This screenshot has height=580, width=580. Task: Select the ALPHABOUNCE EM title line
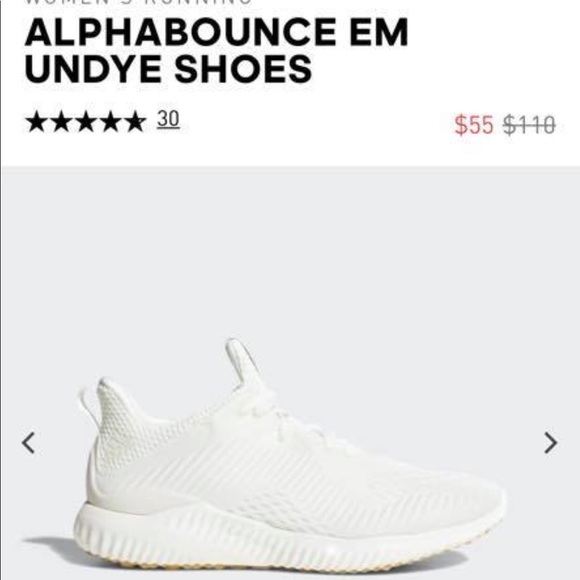pos(216,33)
